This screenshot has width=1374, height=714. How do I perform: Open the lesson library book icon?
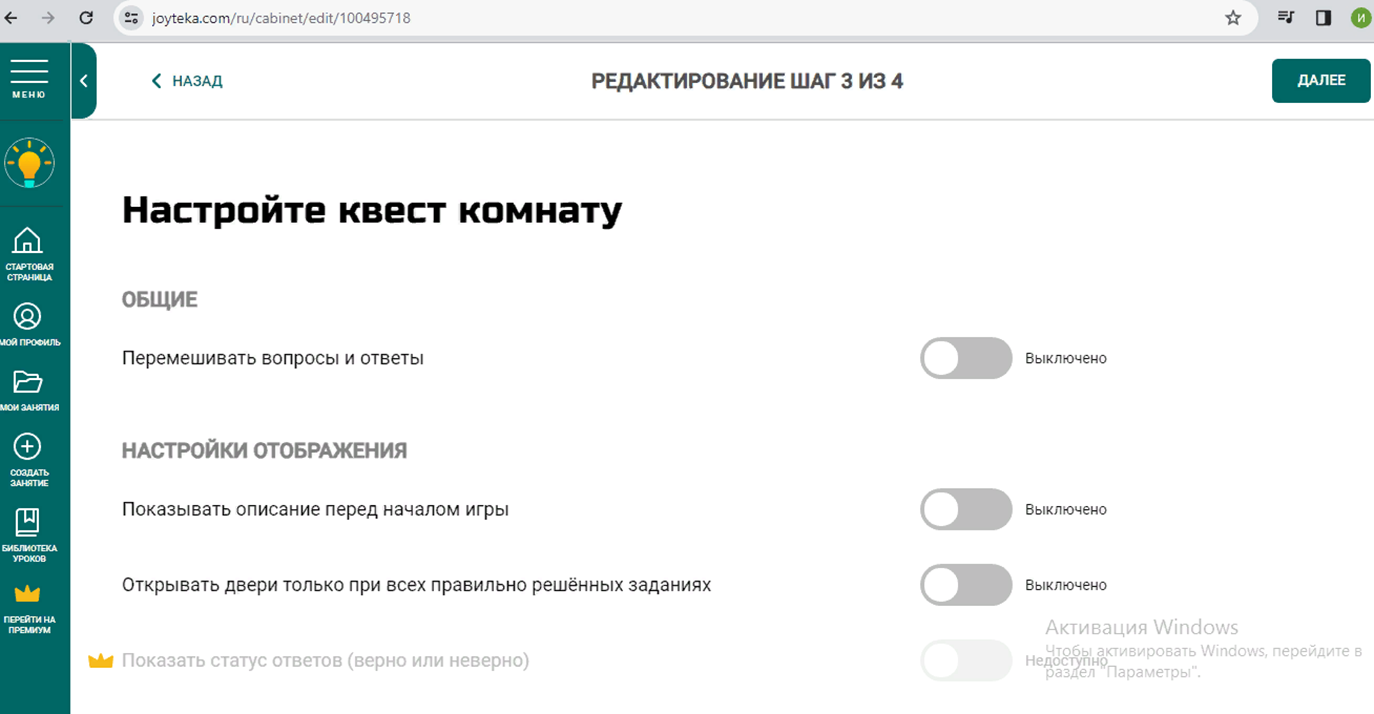click(27, 522)
